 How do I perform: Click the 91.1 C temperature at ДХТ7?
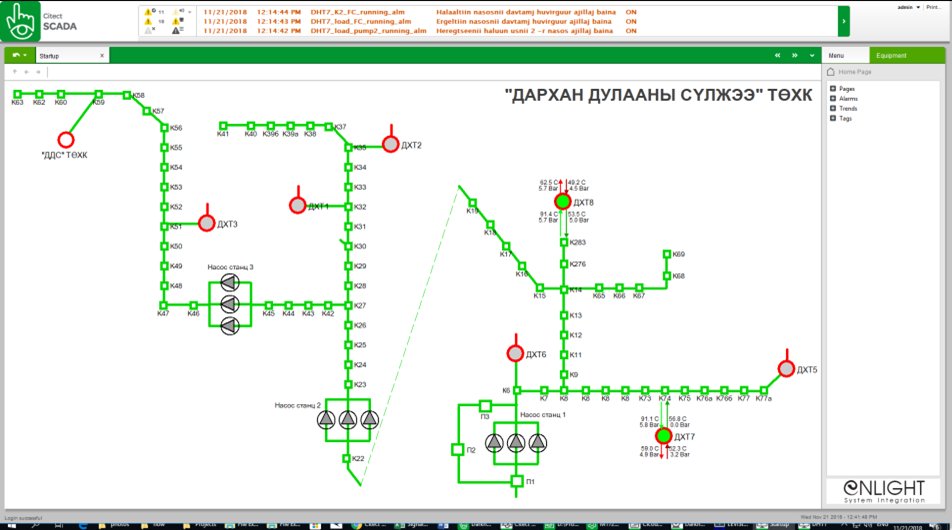650,419
